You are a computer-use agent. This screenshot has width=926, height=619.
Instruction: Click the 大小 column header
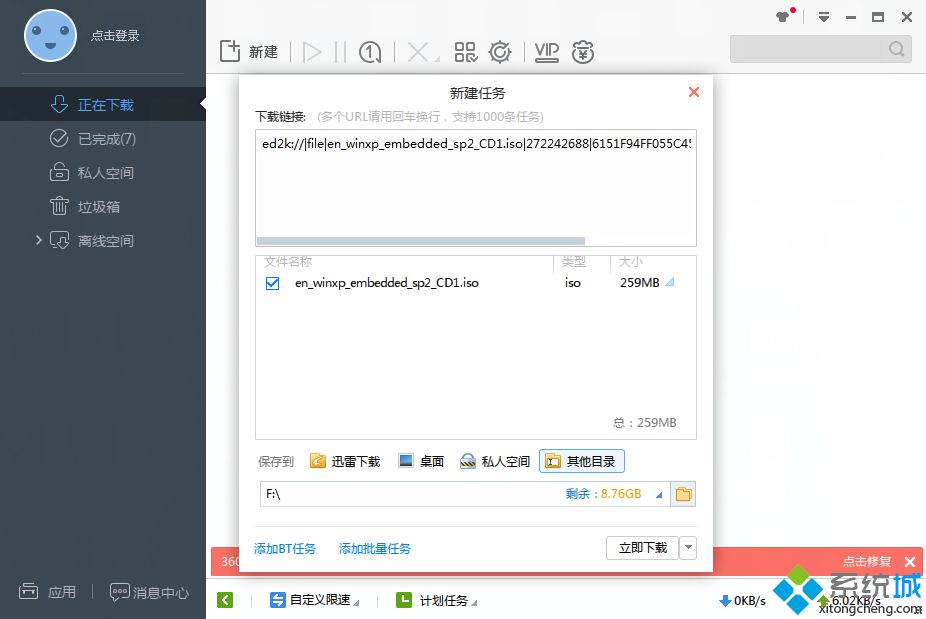pos(630,262)
